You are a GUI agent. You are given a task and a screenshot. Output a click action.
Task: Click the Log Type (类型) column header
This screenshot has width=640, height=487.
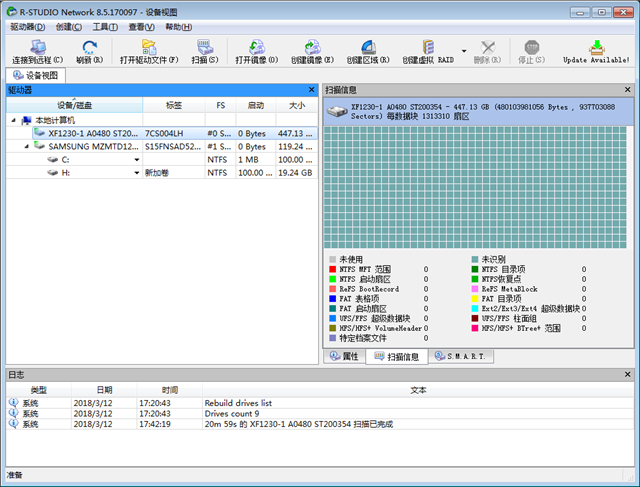click(39, 390)
